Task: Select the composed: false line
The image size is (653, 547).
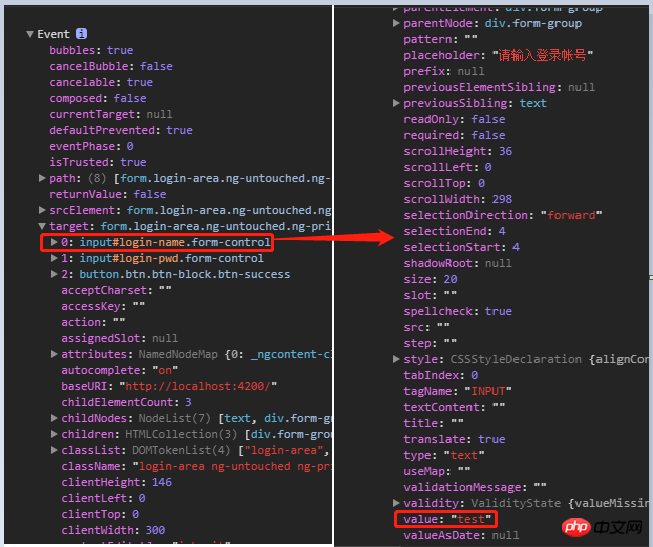Action: (x=98, y=98)
